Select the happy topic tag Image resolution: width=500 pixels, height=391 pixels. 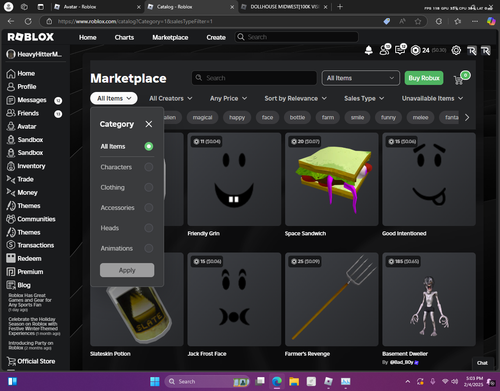point(237,117)
